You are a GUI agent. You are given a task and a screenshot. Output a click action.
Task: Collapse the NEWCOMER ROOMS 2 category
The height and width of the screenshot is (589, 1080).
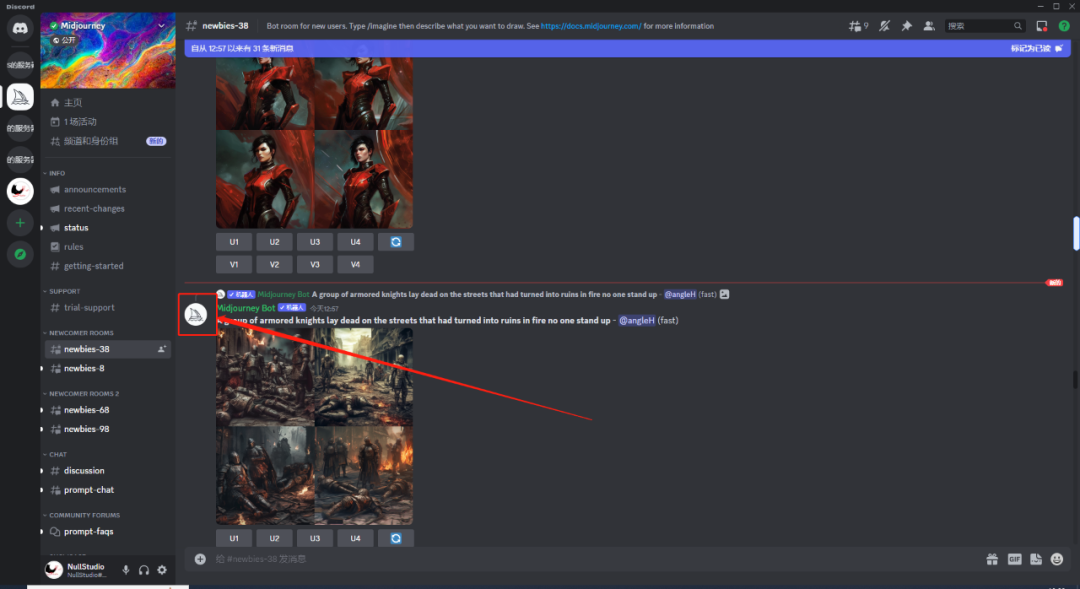(x=81, y=393)
